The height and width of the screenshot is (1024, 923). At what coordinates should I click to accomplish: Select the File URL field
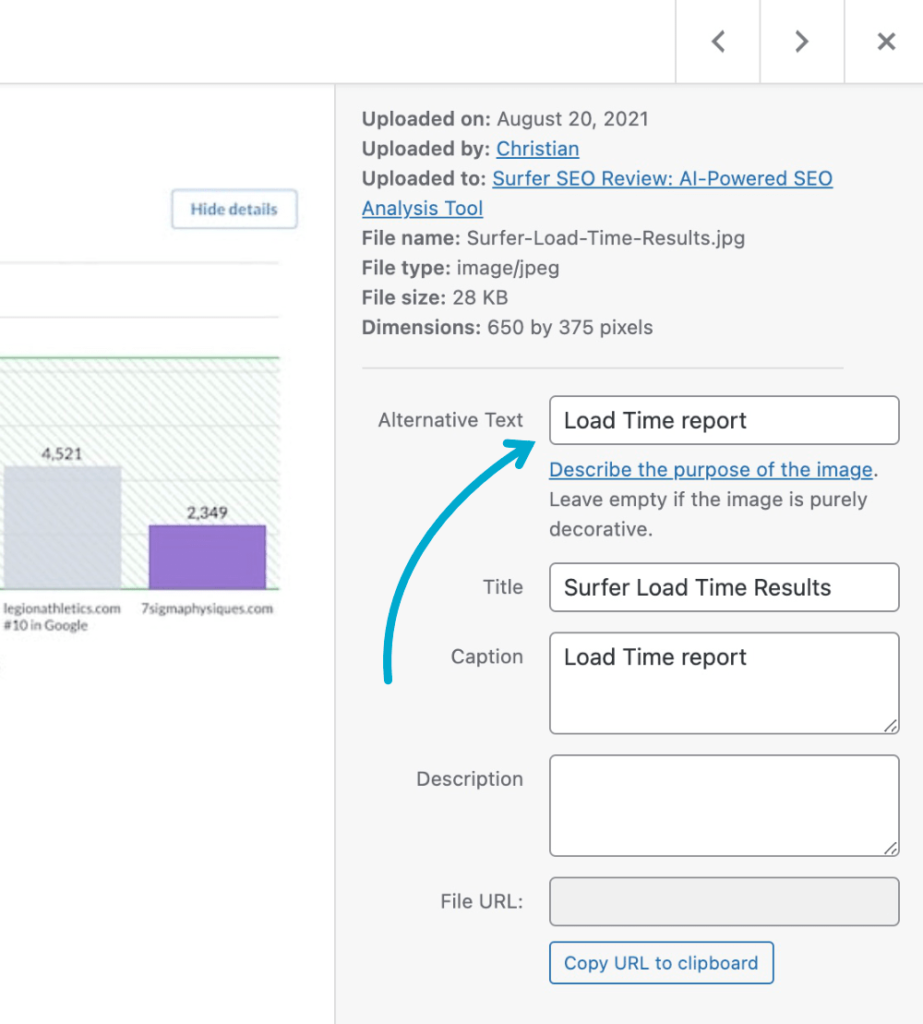(724, 901)
